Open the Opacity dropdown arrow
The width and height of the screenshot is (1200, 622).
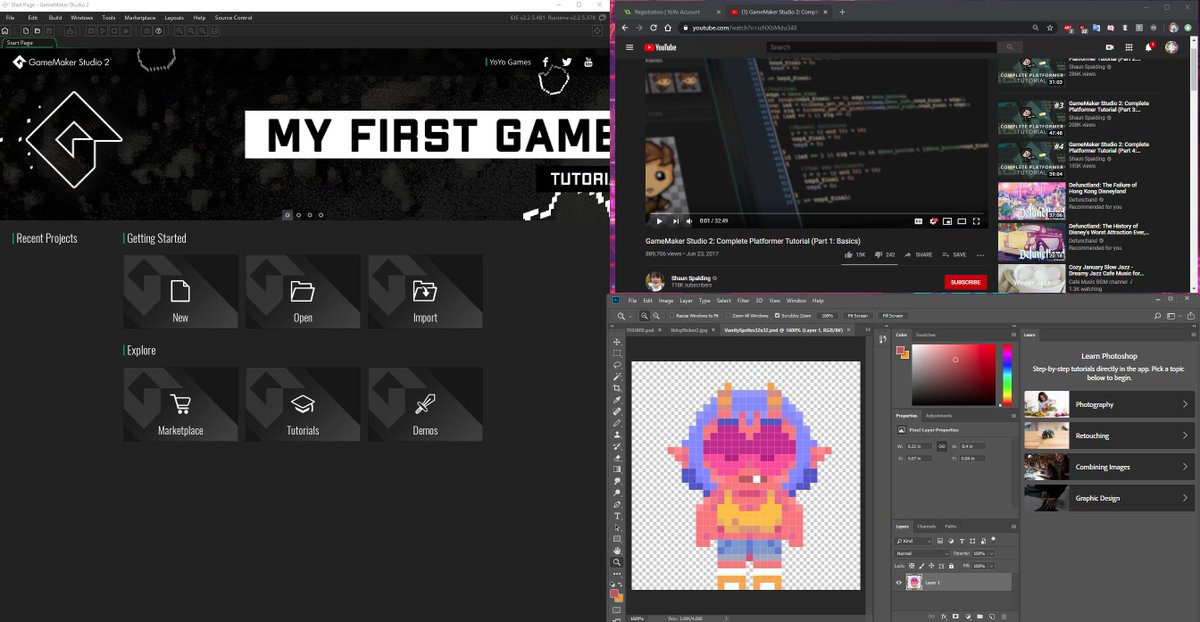991,554
